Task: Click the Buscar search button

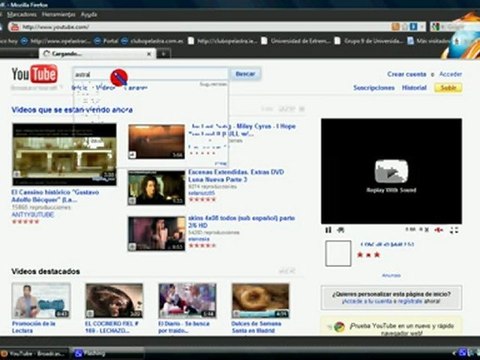Action: (245, 74)
